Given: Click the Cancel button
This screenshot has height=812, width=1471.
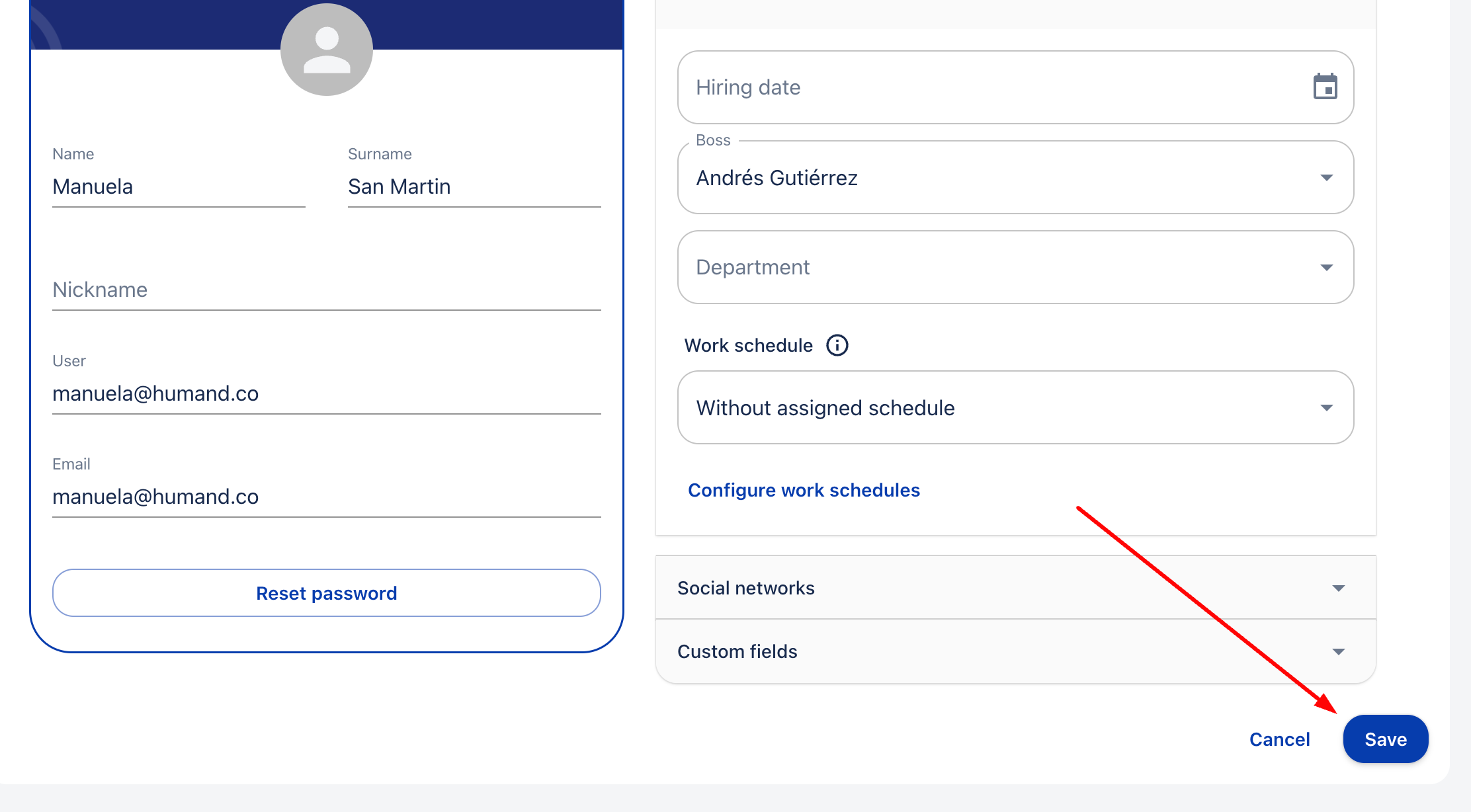Looking at the screenshot, I should 1279,739.
